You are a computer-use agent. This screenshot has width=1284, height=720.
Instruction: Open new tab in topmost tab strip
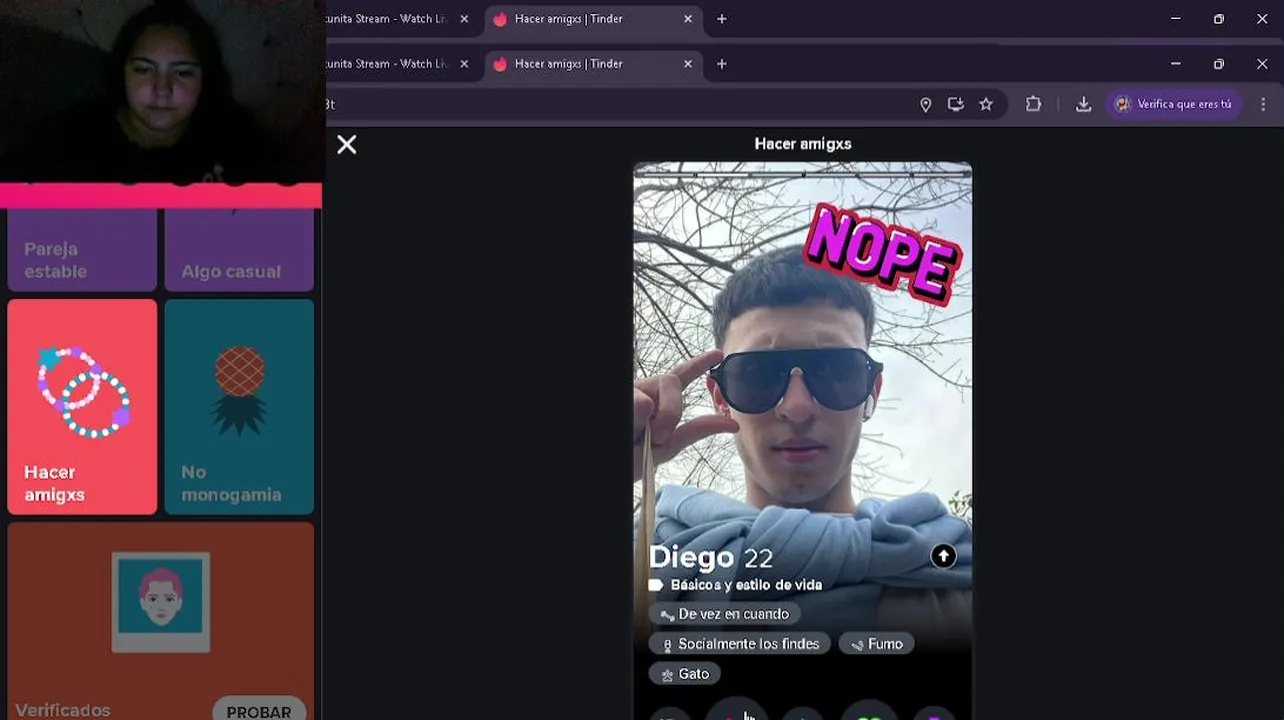pyautogui.click(x=722, y=19)
